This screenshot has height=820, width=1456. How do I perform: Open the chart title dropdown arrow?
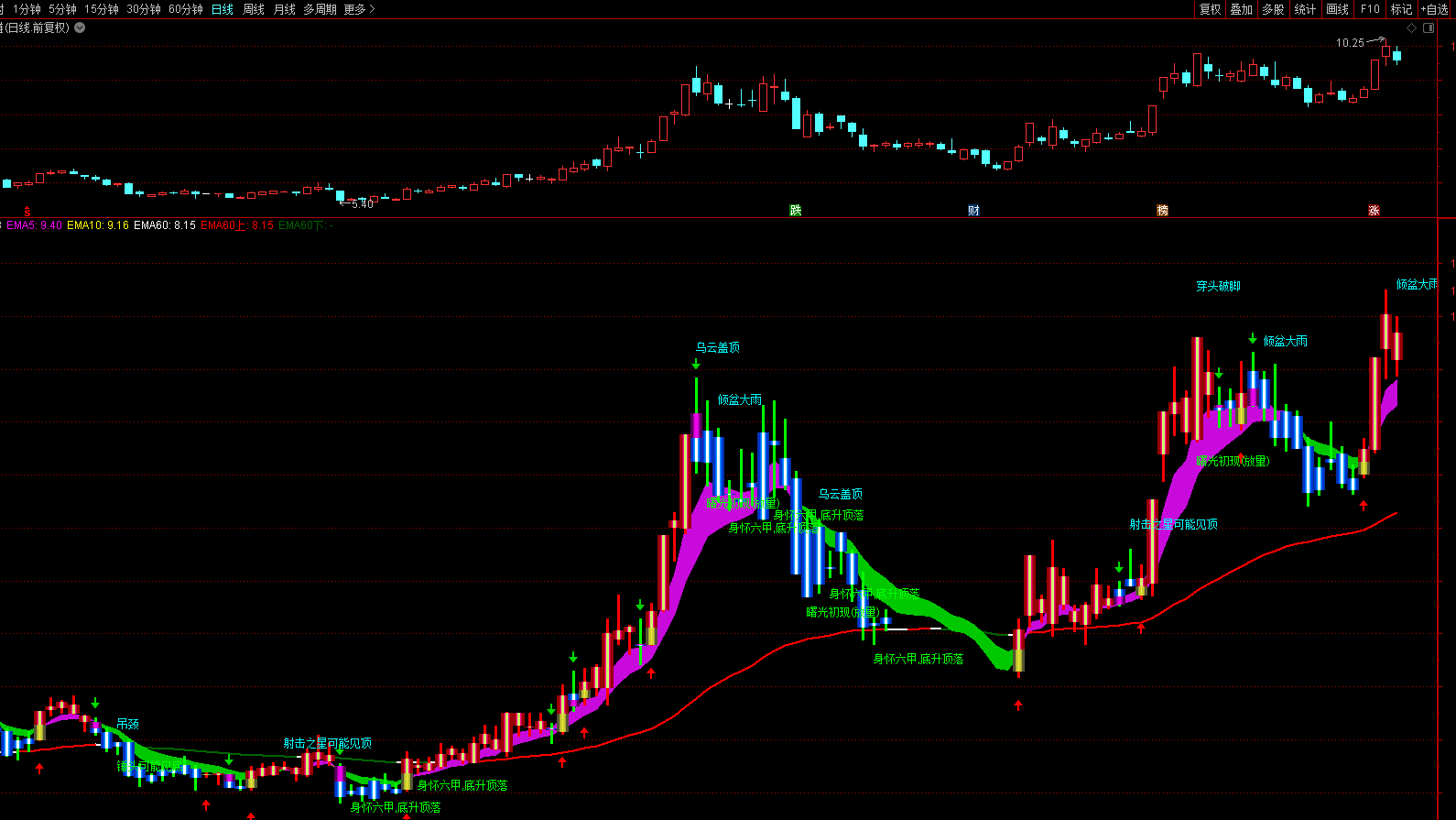[80, 27]
